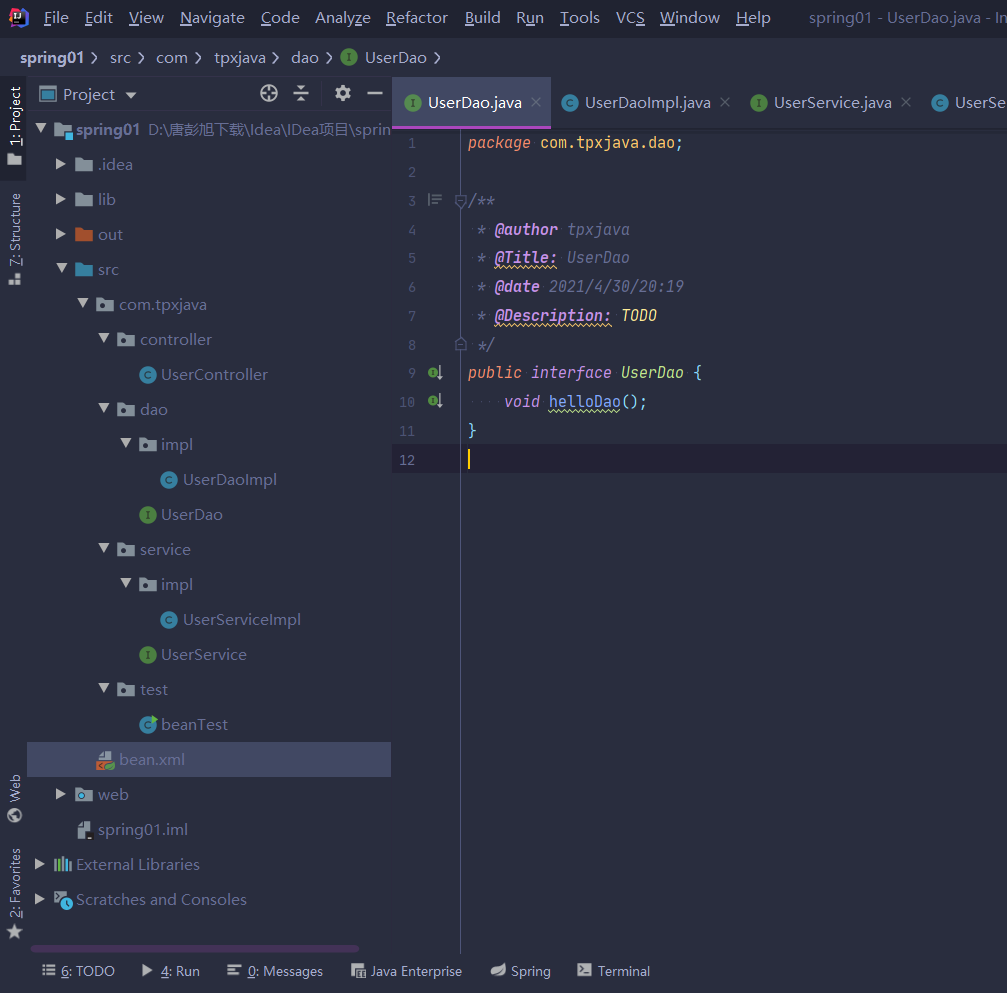Open the File menu
Screen dimensions: 1007x993
(56, 18)
